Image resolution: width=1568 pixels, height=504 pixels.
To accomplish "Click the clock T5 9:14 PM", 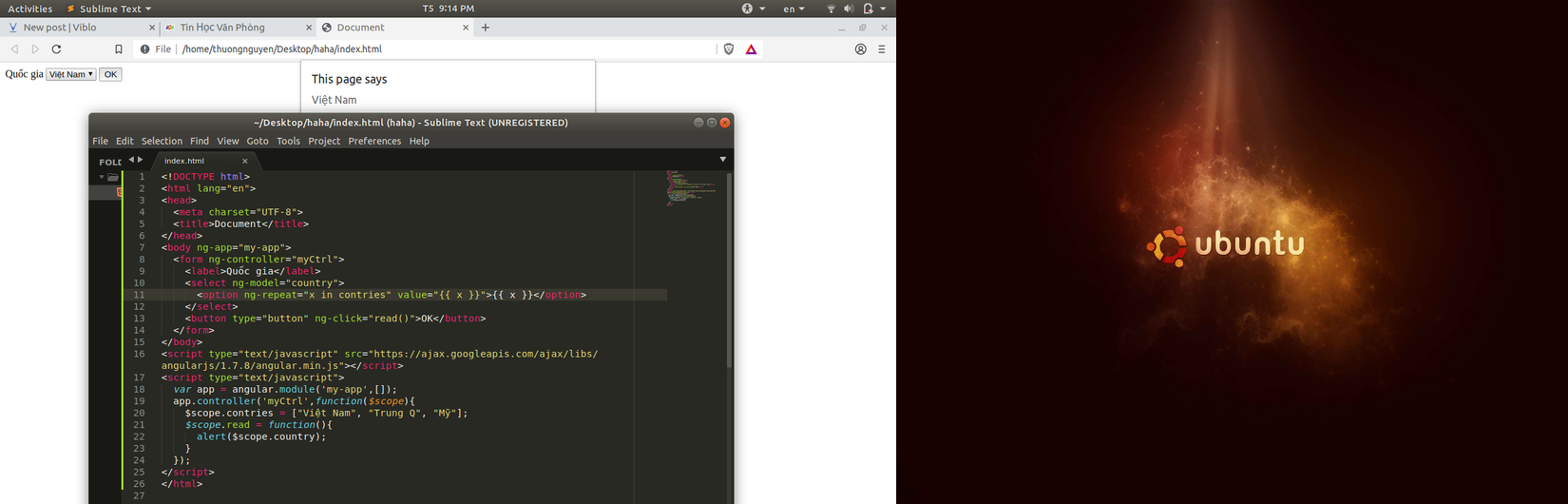I will tap(449, 9).
